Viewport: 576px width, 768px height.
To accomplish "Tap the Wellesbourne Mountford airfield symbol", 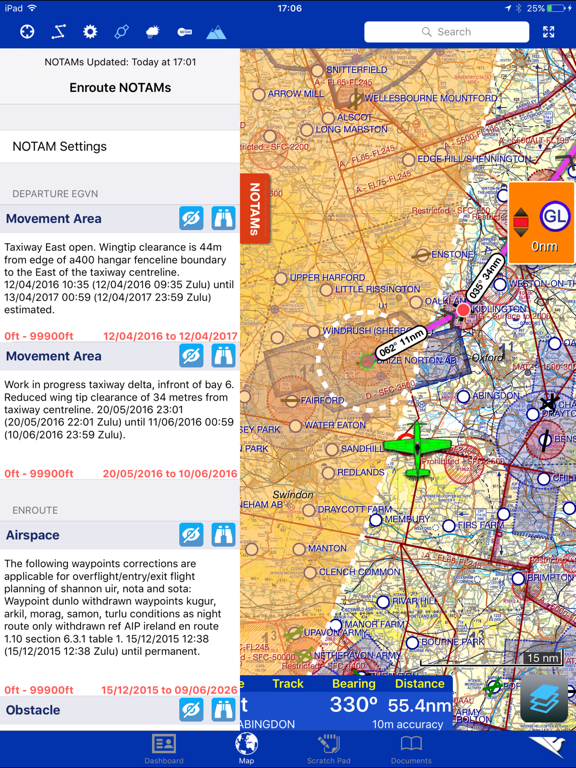I will tap(355, 100).
